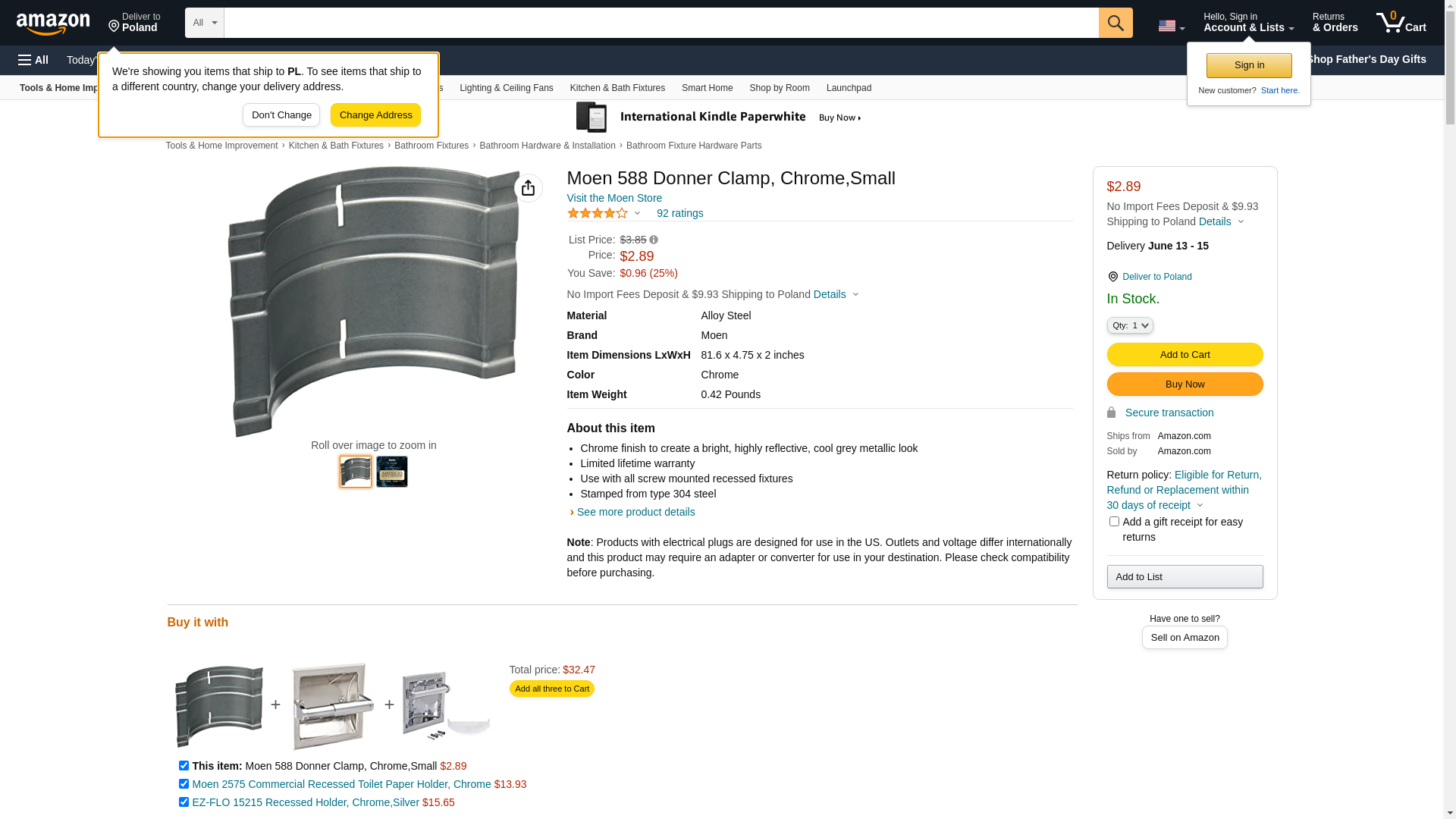
Task: Click the Add to Cart button
Action: (1185, 355)
